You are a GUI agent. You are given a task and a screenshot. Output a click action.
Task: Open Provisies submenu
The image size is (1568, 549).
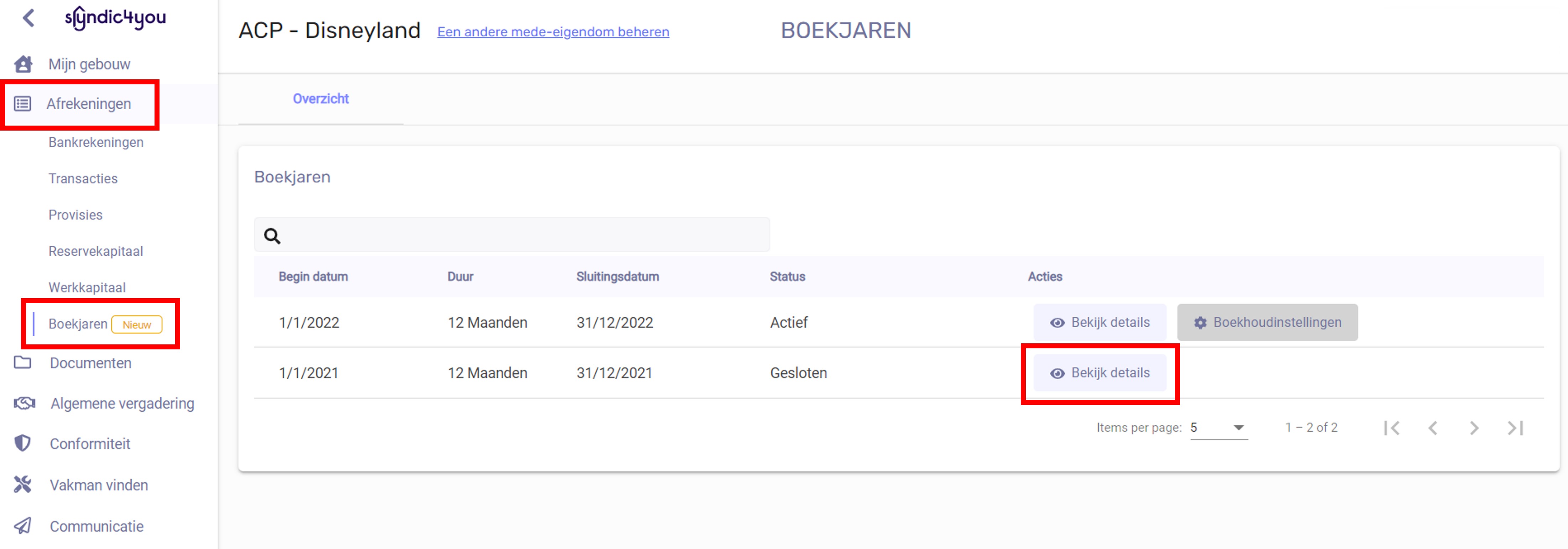pyautogui.click(x=75, y=215)
